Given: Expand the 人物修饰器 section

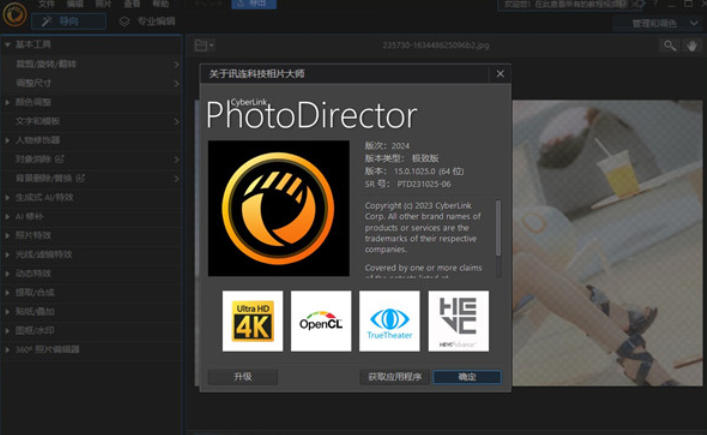Looking at the screenshot, I should [x=92, y=140].
